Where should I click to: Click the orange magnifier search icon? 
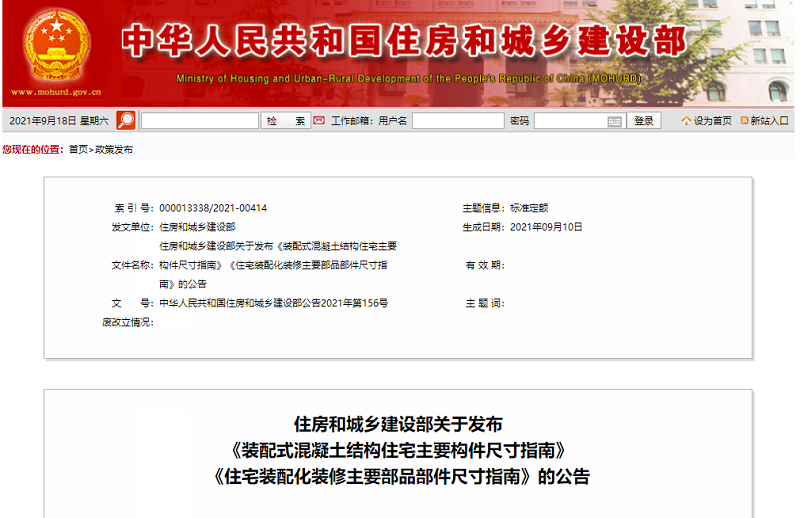126,121
